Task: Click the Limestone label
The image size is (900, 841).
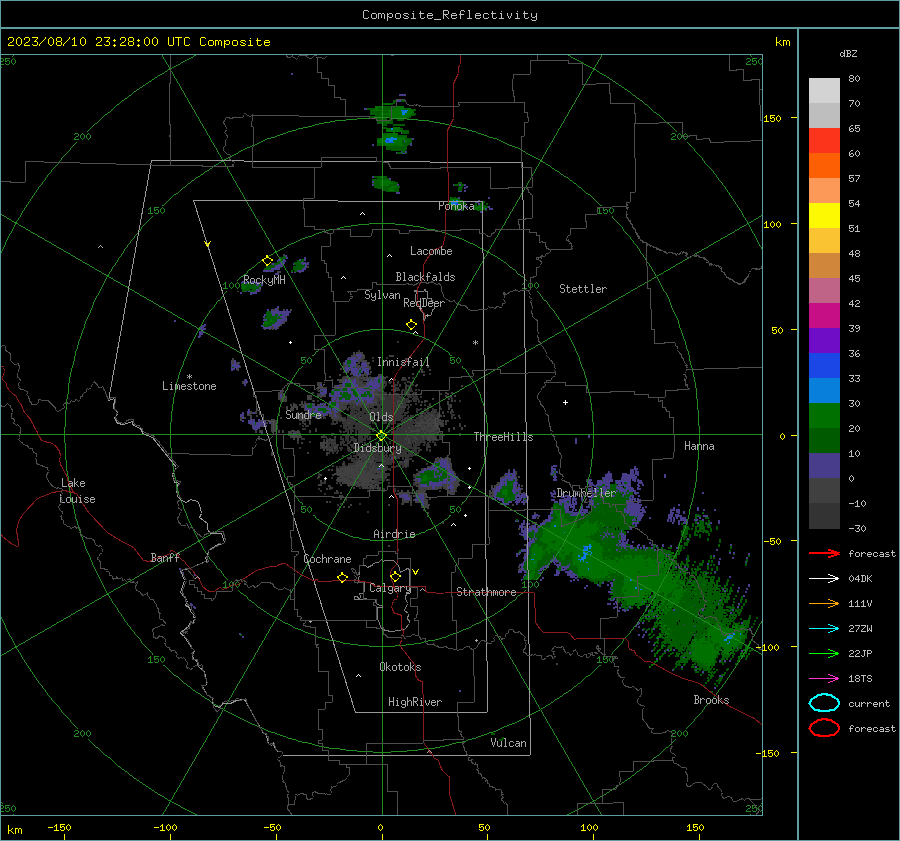Action: tap(189, 386)
